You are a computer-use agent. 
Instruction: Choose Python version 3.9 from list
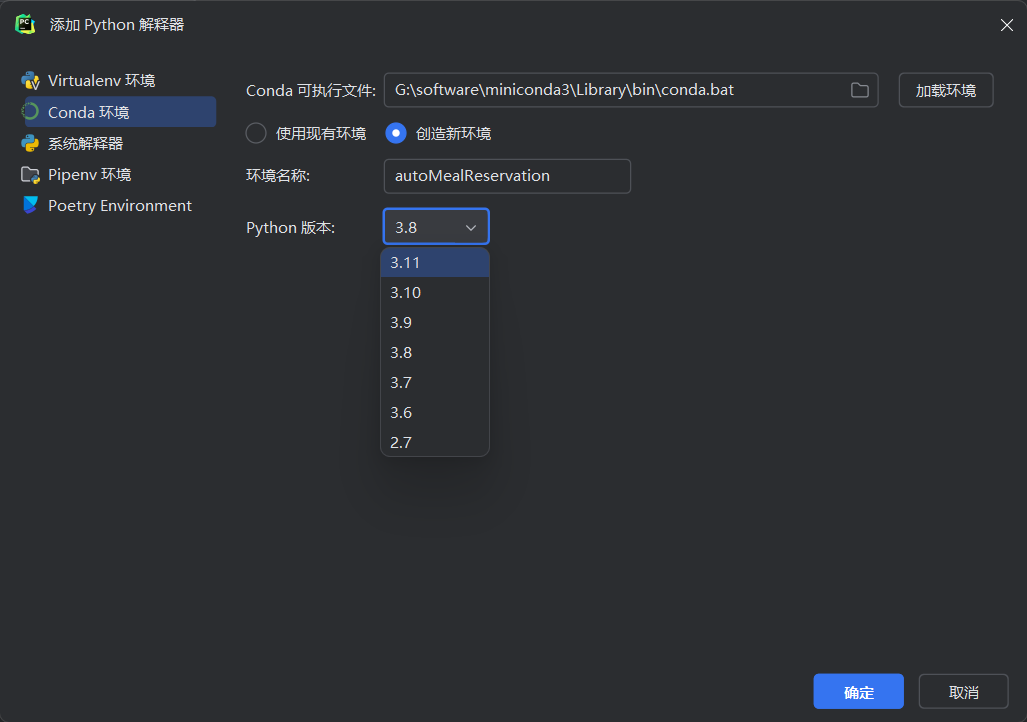coord(435,323)
